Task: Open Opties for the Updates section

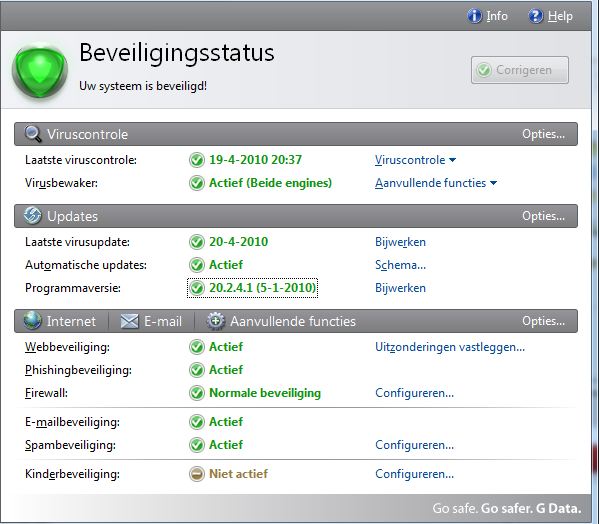Action: point(543,216)
